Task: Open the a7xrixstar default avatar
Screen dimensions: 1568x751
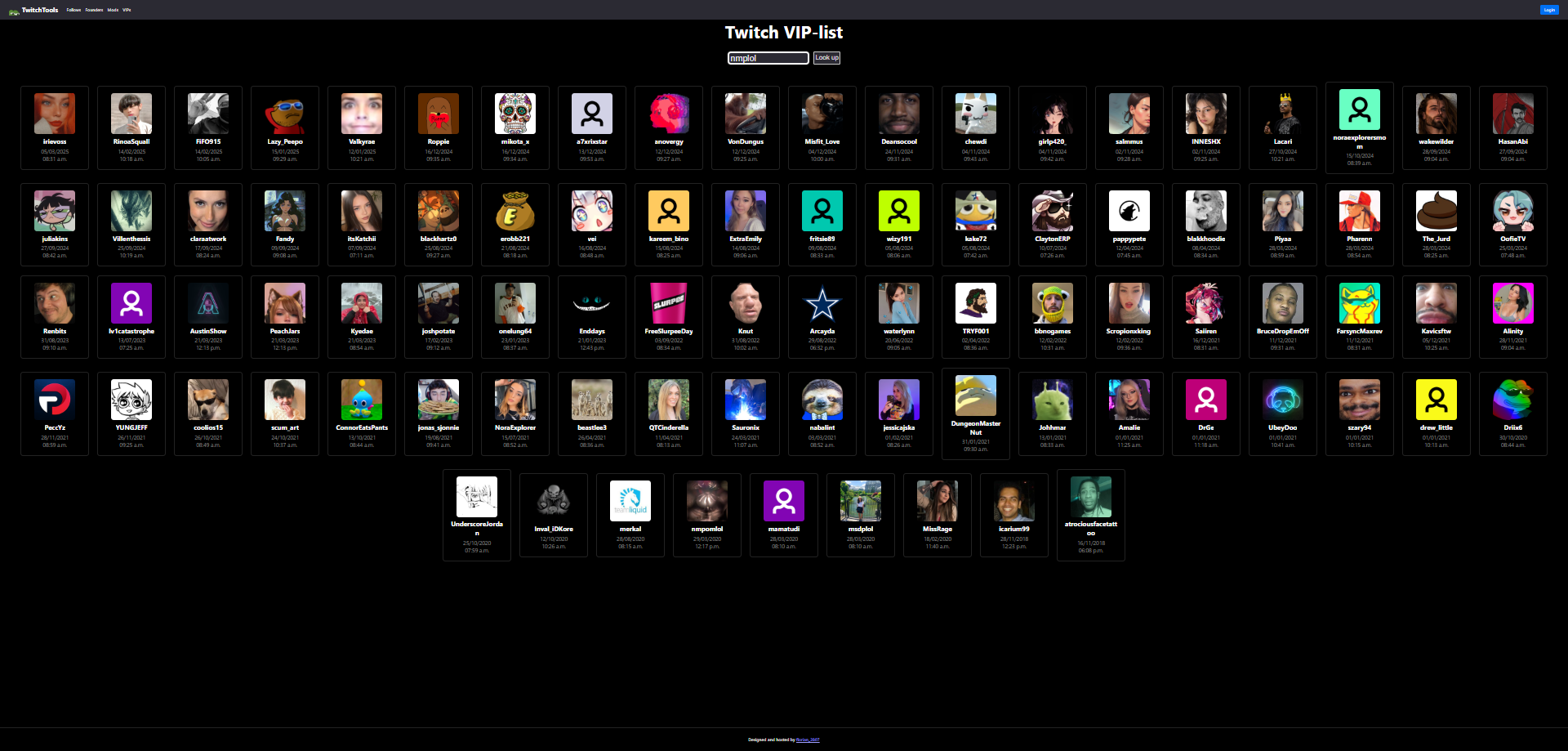Action: pyautogui.click(x=592, y=114)
